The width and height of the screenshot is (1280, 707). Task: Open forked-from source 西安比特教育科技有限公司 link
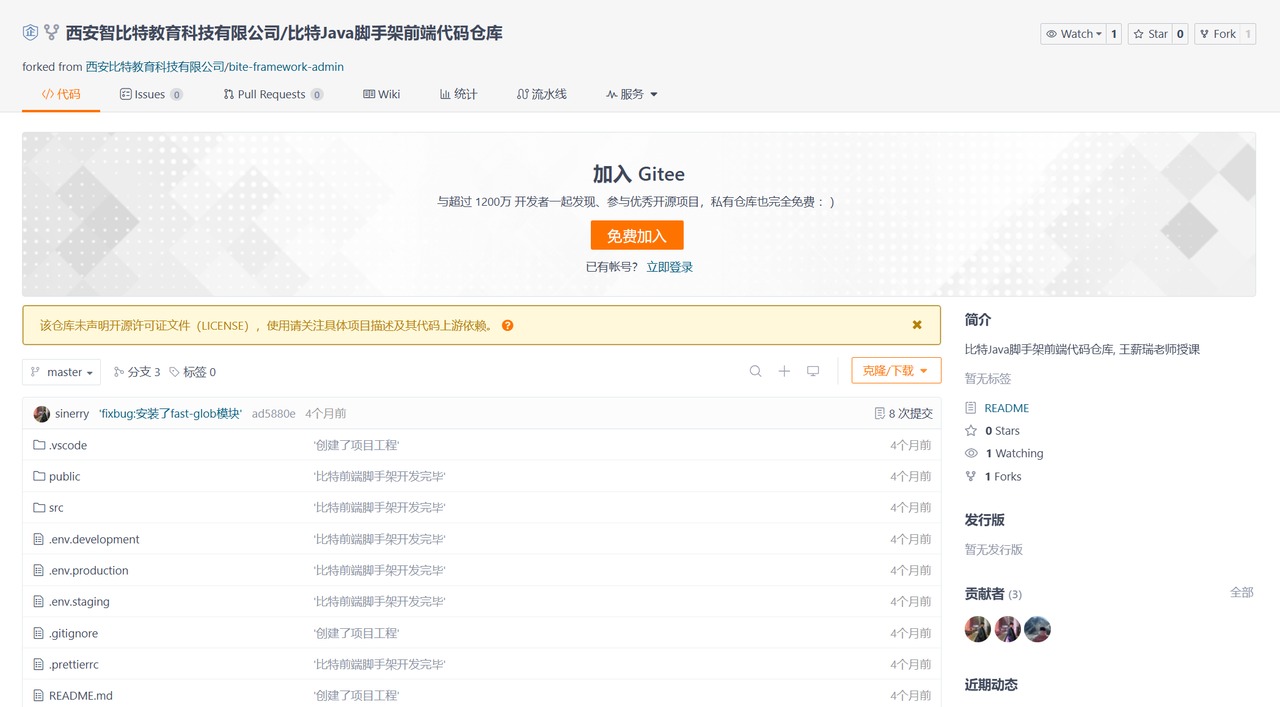(155, 67)
